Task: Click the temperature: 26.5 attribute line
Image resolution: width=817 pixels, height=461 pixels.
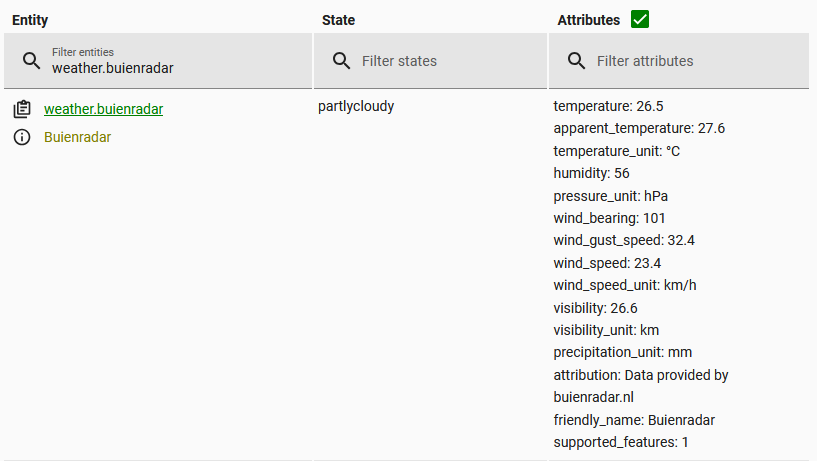Action: [608, 106]
